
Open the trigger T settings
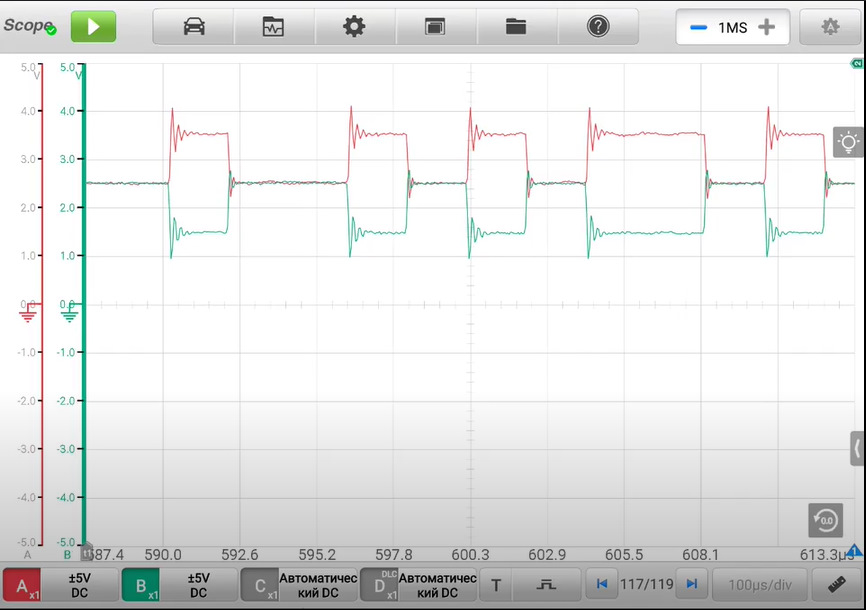point(496,585)
